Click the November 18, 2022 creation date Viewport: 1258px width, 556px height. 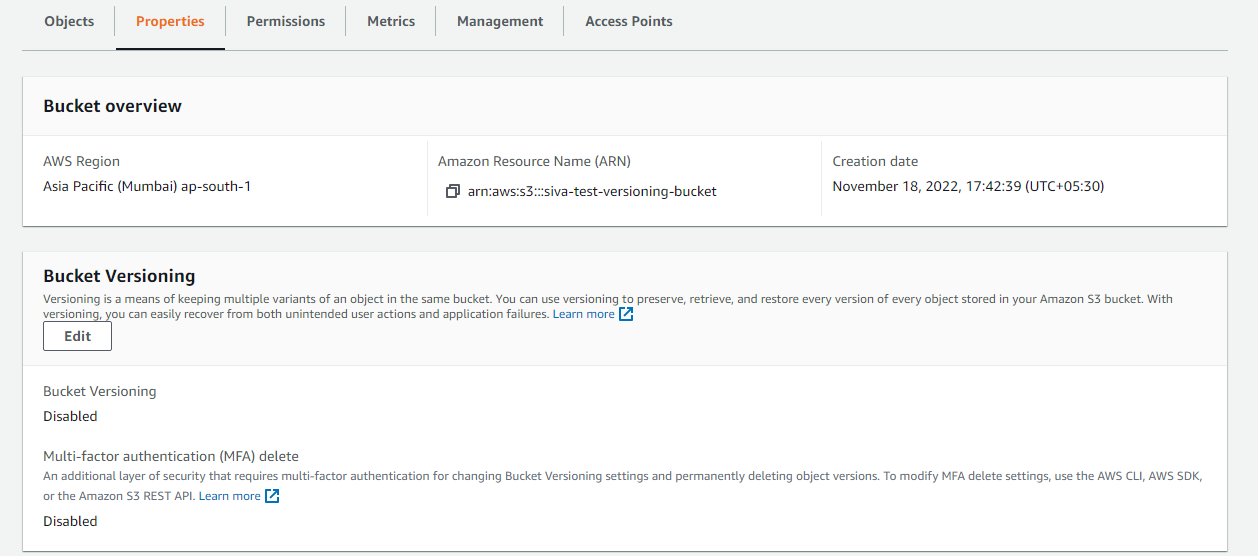click(x=968, y=186)
